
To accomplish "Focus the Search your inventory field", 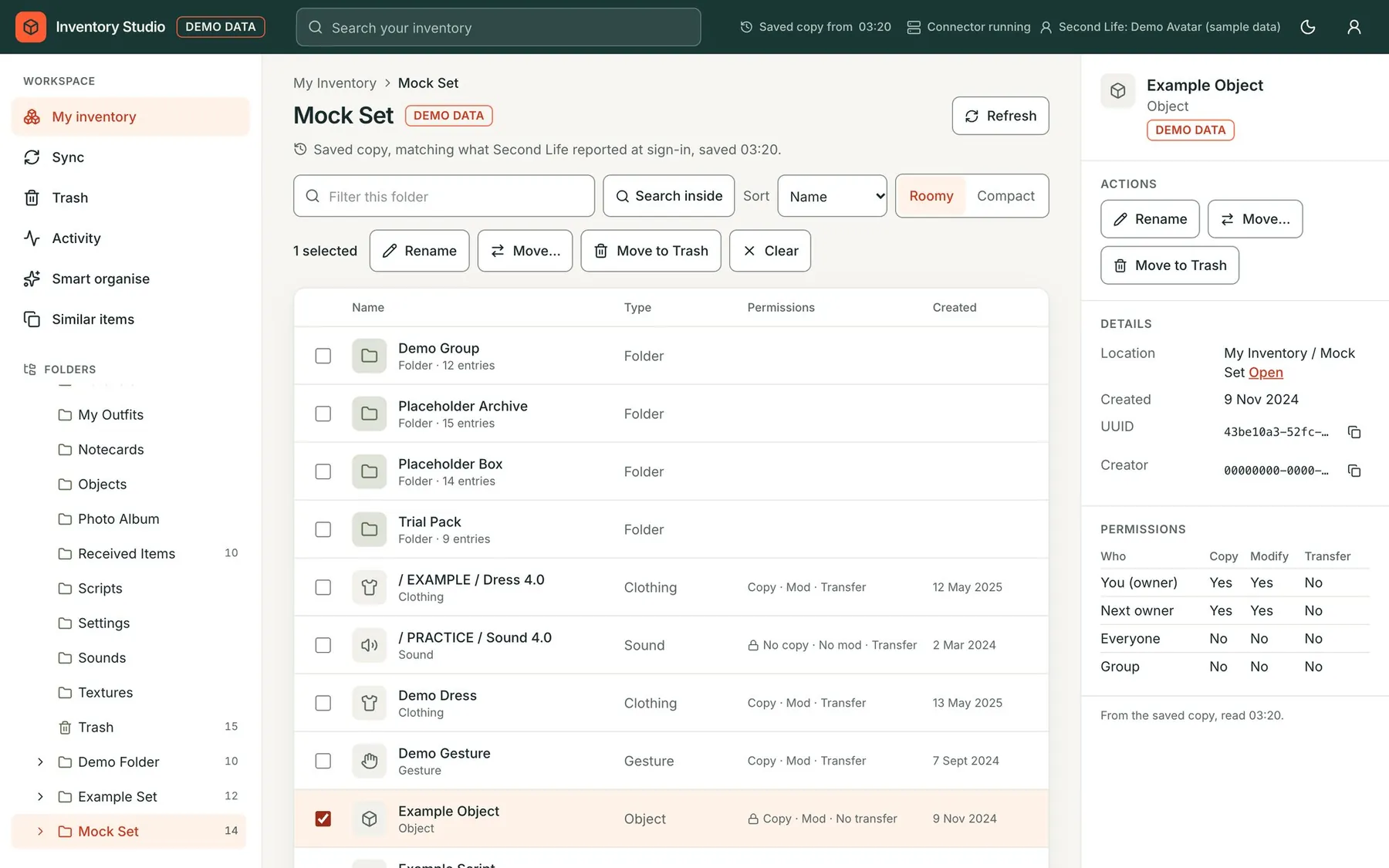I will (x=498, y=27).
